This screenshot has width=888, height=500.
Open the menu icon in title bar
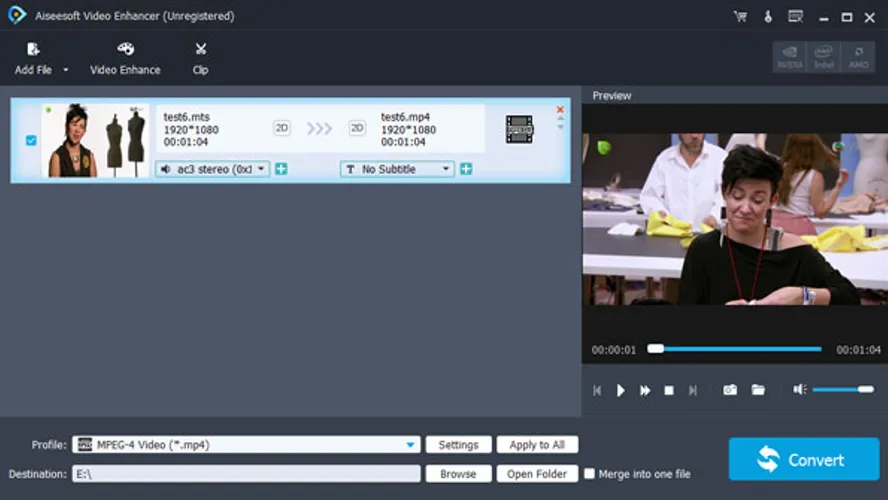point(796,16)
